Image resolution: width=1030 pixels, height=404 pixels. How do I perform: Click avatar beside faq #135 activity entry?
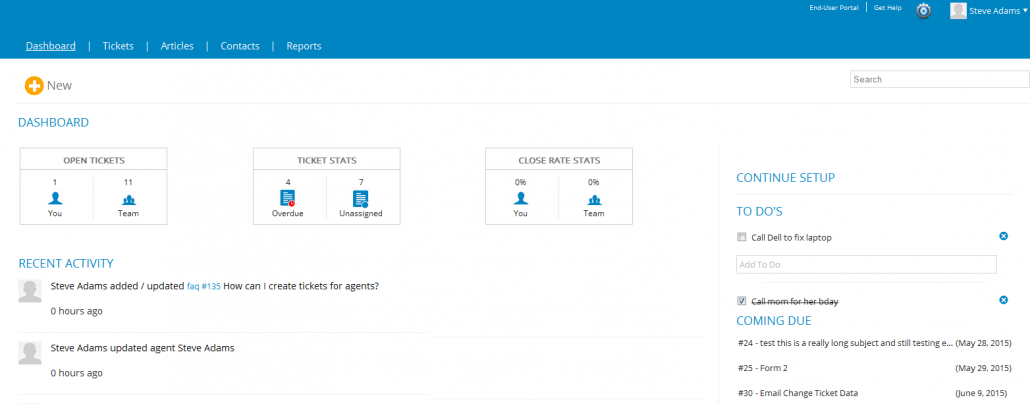[30, 290]
